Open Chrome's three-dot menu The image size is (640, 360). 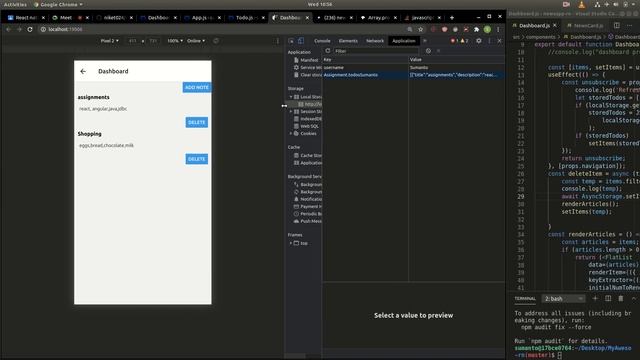point(498,29)
